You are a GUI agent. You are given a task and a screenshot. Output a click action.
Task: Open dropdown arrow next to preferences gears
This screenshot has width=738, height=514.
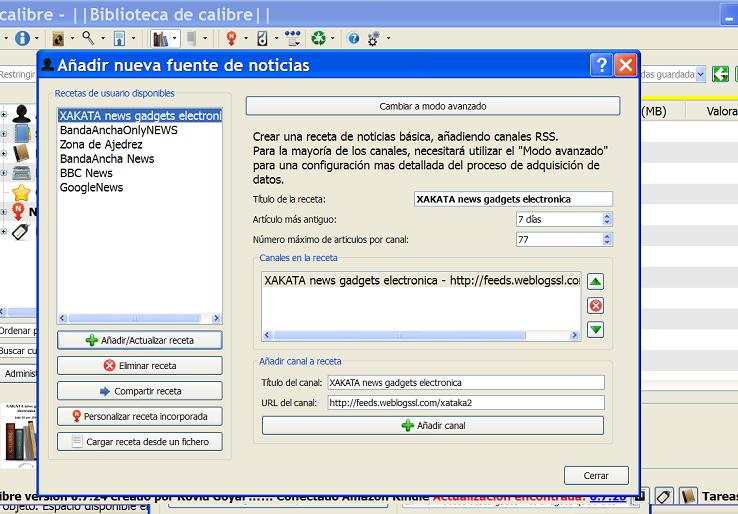tap(388, 39)
